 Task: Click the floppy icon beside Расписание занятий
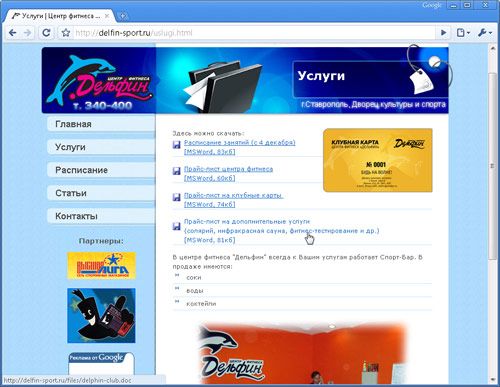click(176, 145)
